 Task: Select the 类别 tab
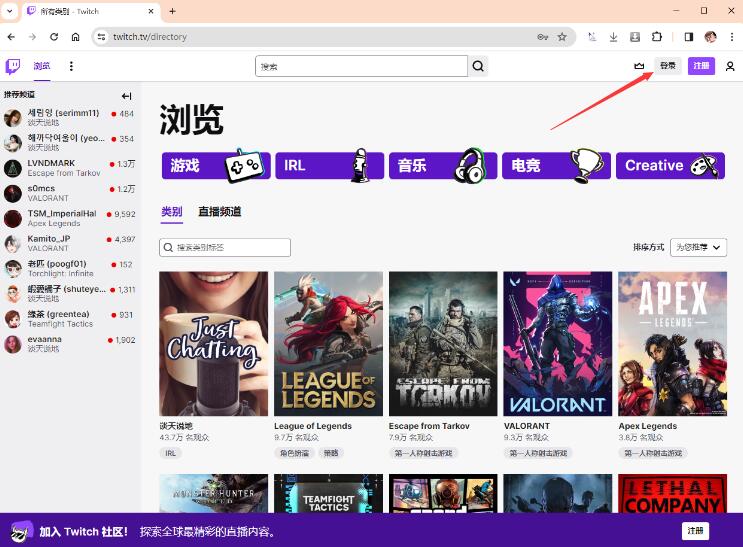click(x=172, y=211)
